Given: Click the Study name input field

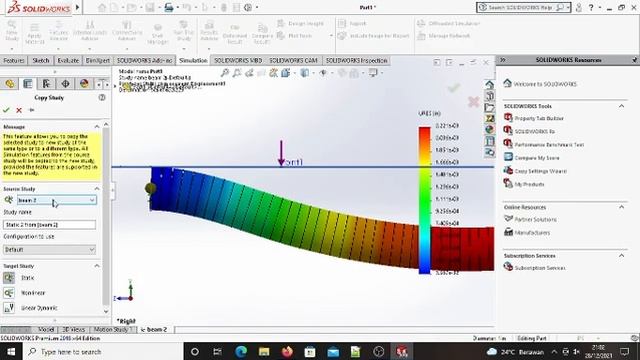Looking at the screenshot, I should [x=49, y=224].
